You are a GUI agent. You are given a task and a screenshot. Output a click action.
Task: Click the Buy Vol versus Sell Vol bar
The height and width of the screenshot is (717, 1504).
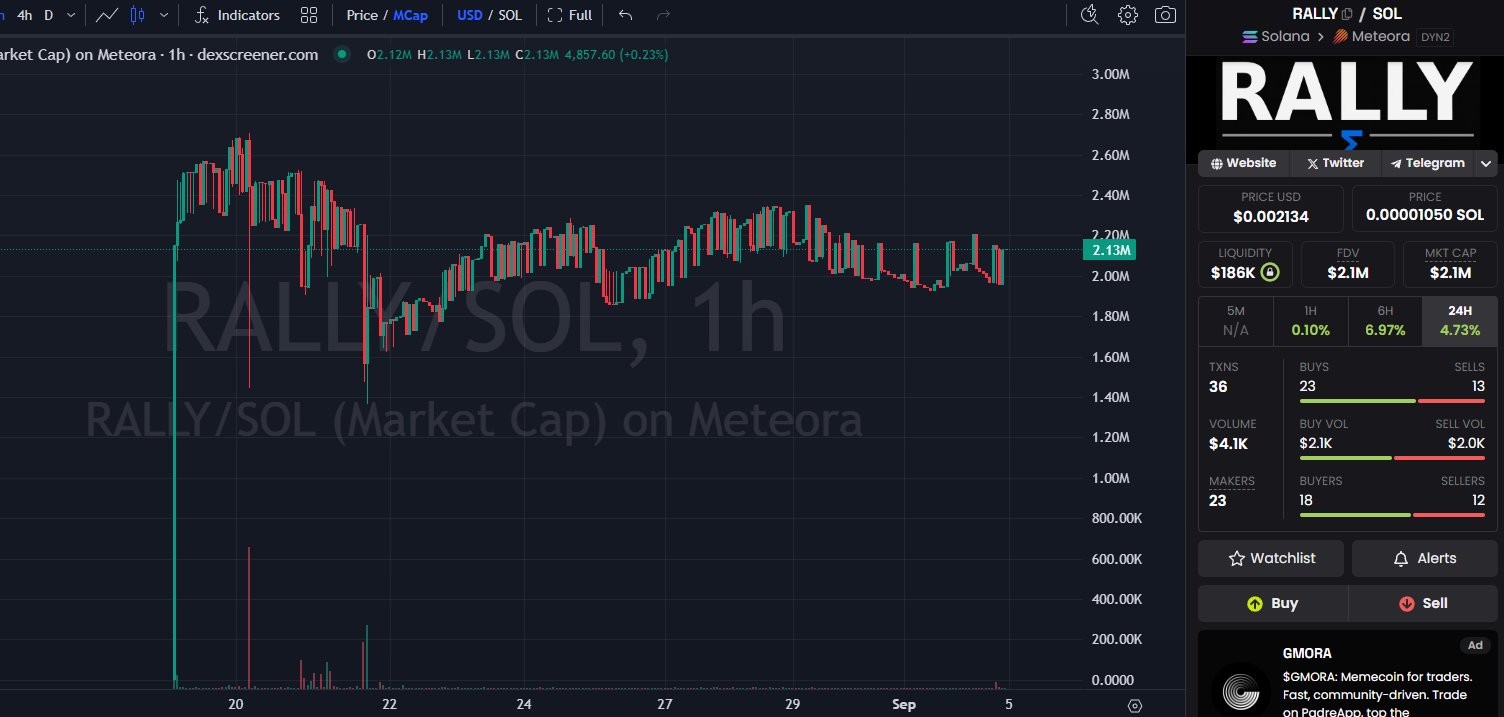(x=1392, y=458)
